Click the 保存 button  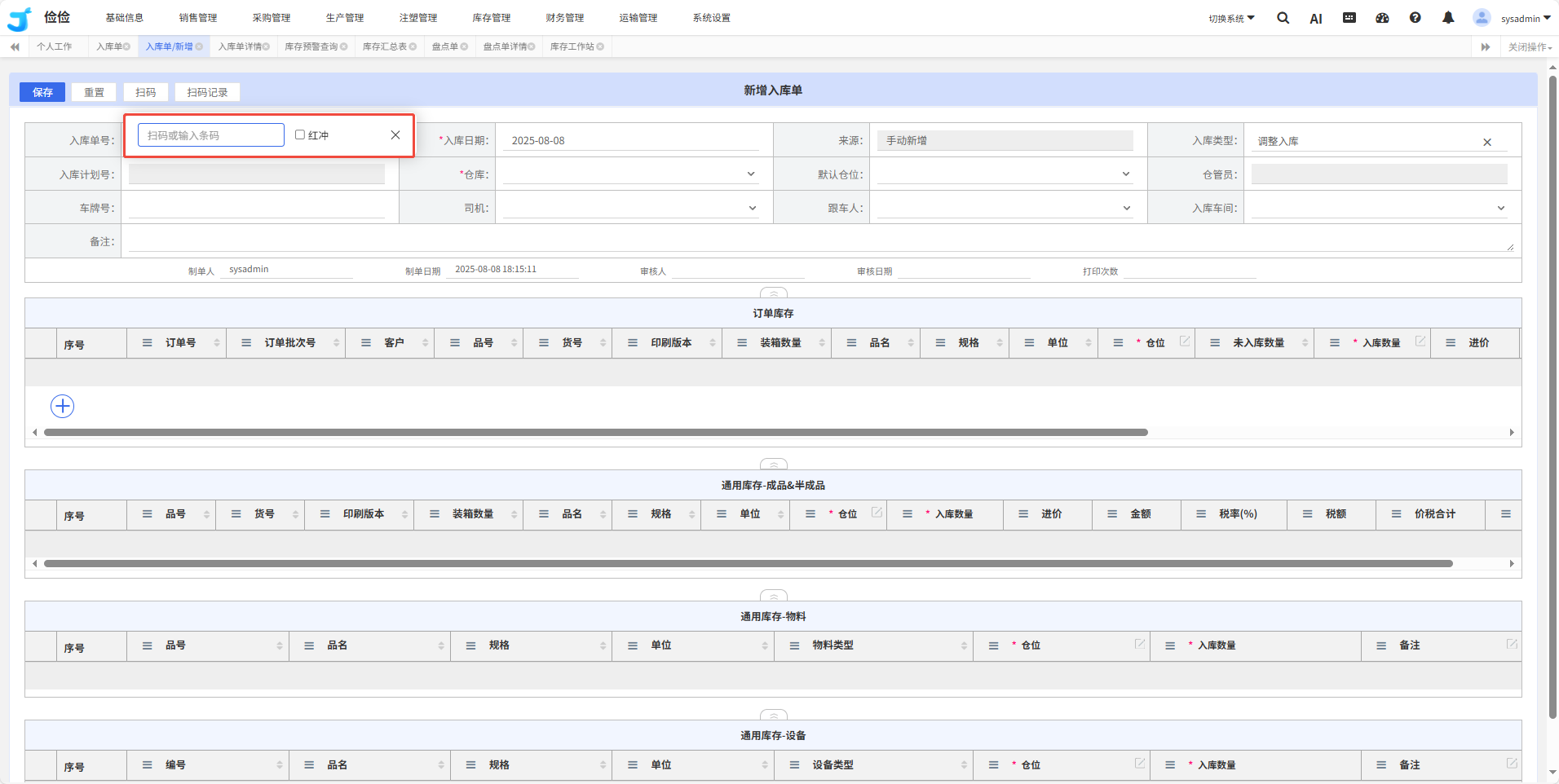coord(42,92)
